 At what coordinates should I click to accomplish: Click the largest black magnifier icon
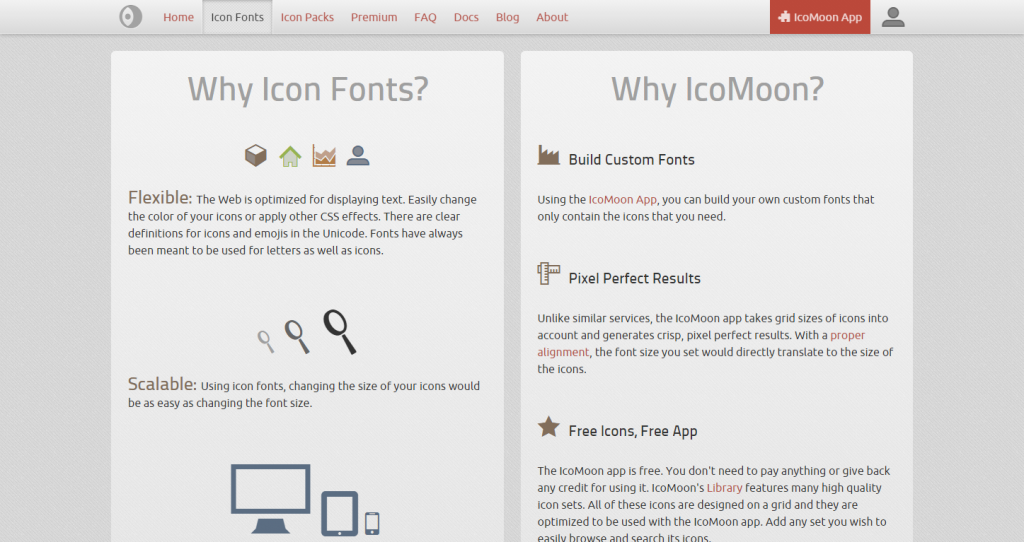coord(340,332)
